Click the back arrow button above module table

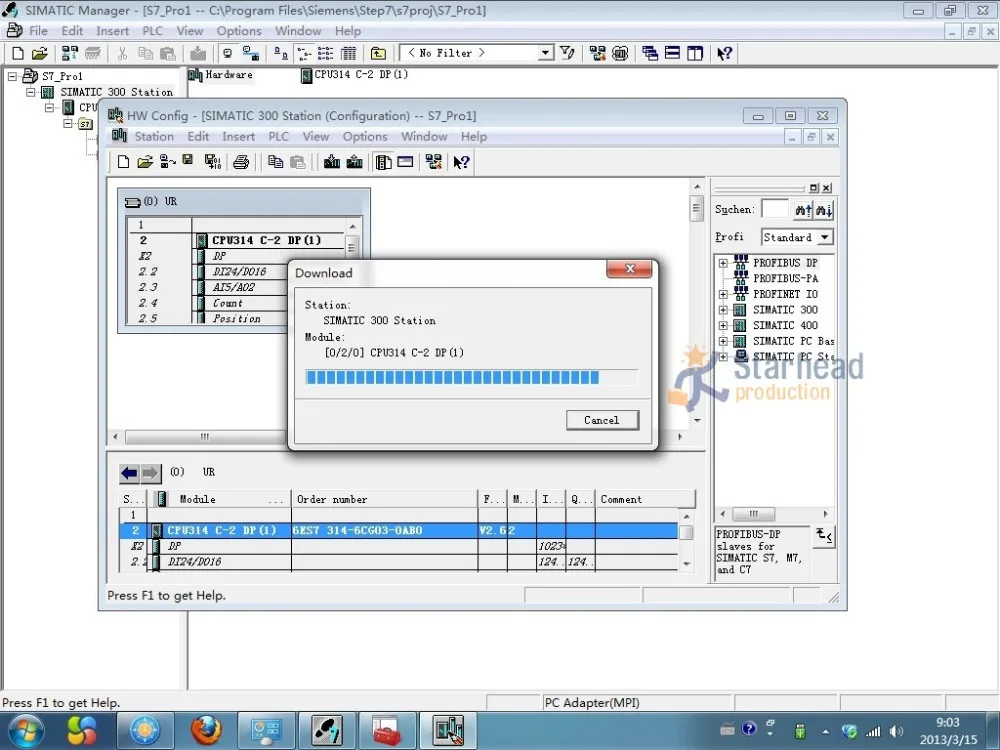click(x=129, y=473)
